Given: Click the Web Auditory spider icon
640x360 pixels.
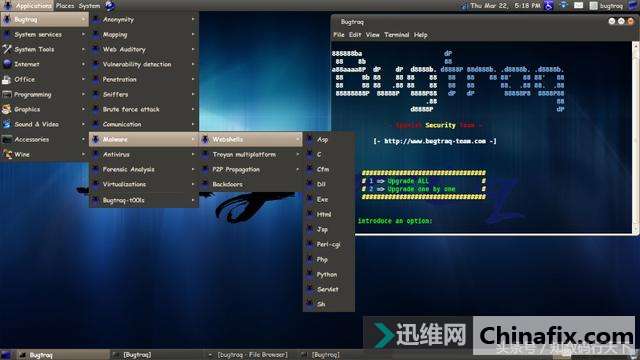Looking at the screenshot, I should tap(96, 49).
